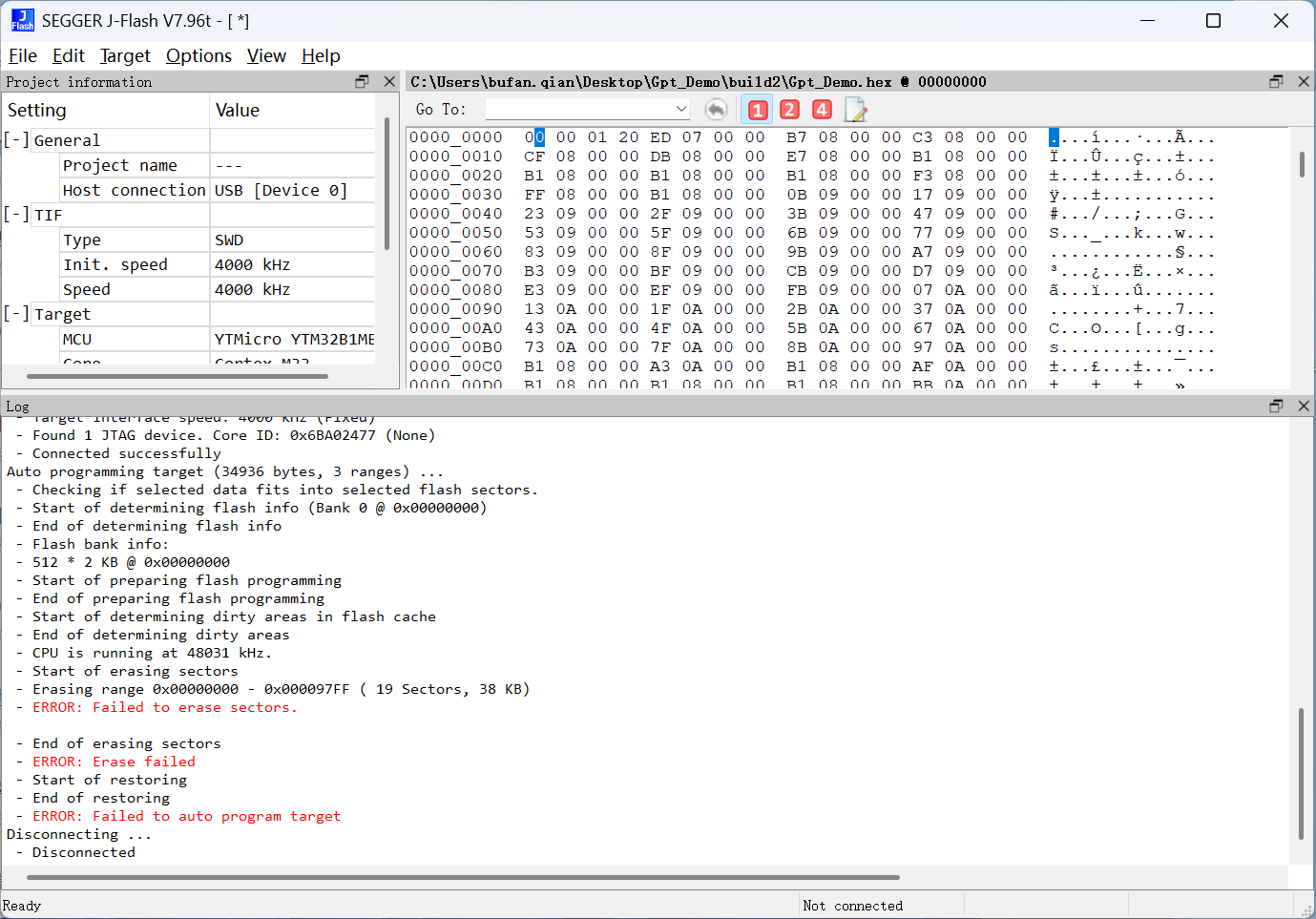Click log line 'ERROR: Erase failed'

[114, 762]
